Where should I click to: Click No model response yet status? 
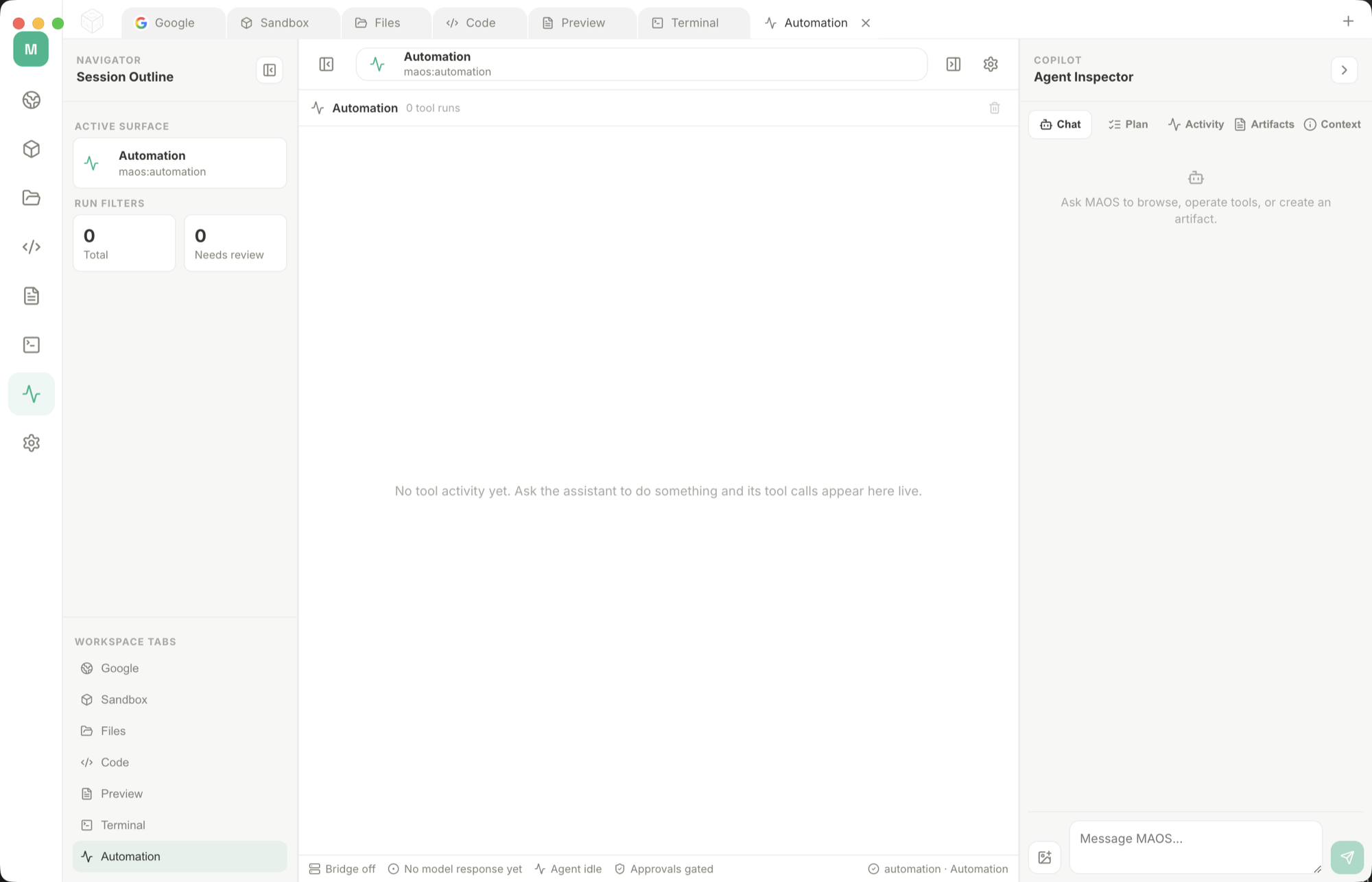[x=455, y=869]
